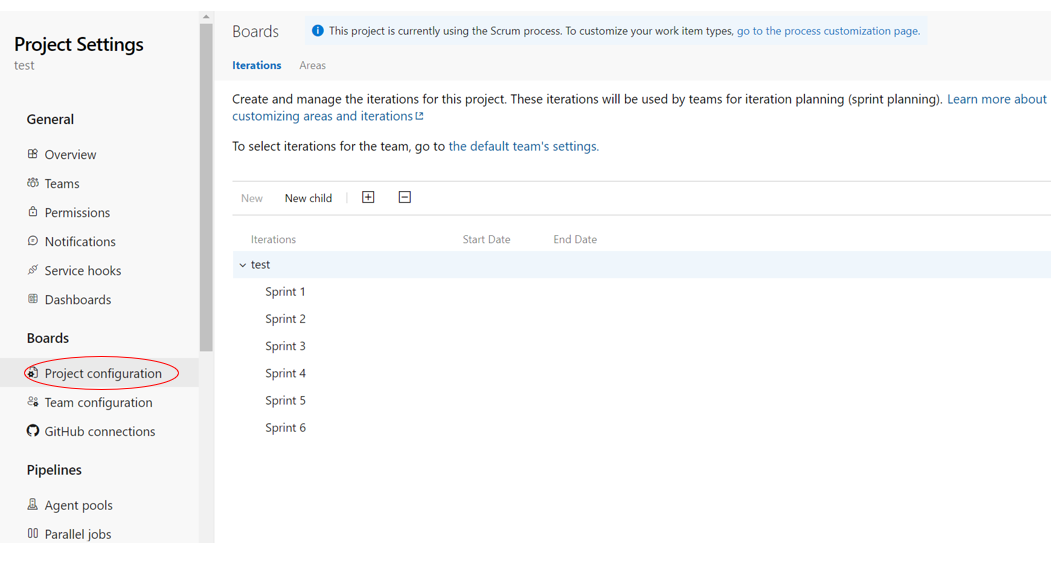Screen dimensions: 1051x565
Task: Select the Sprint 3 row
Action: [x=641, y=346]
